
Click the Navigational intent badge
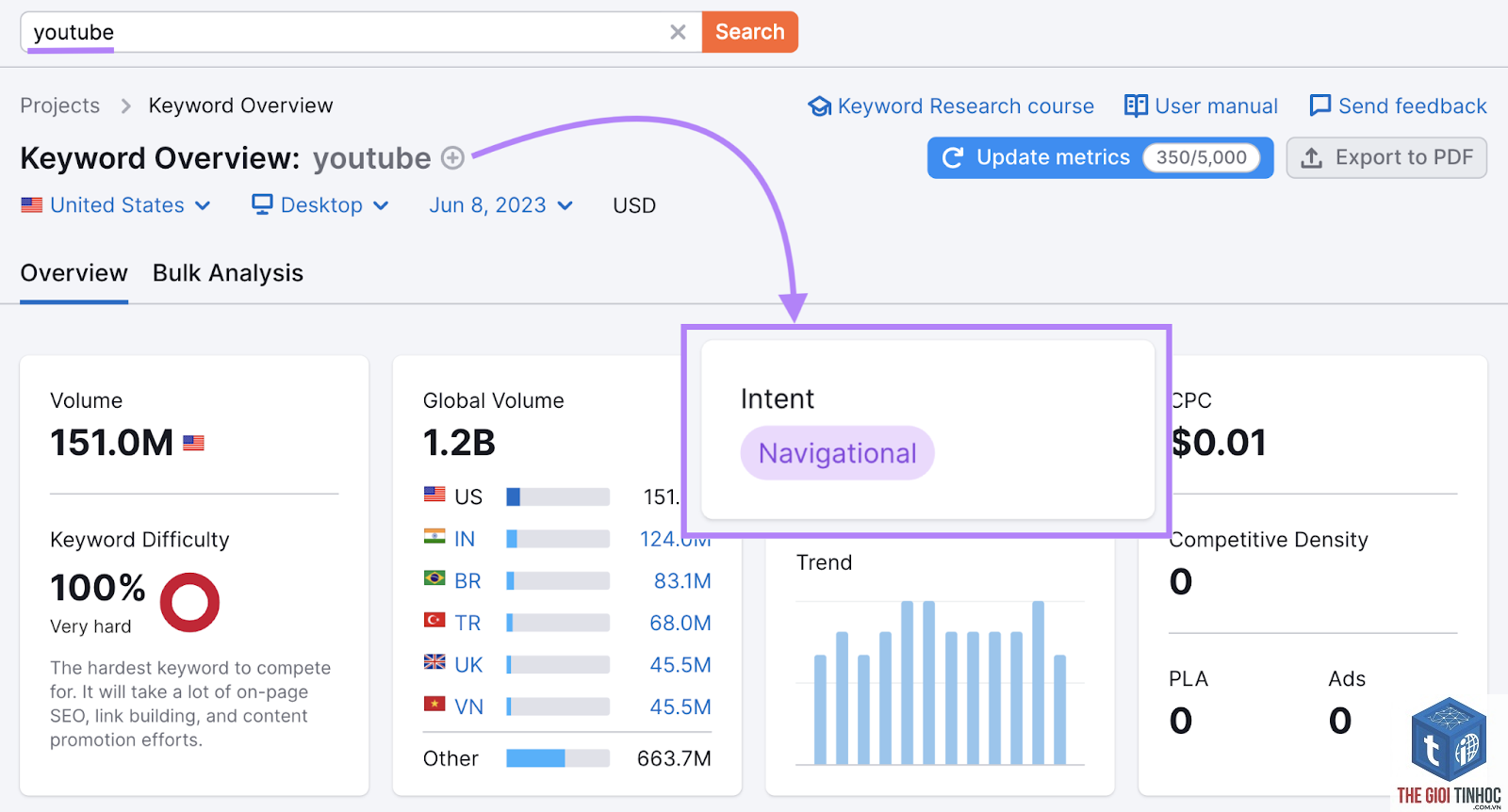837,453
